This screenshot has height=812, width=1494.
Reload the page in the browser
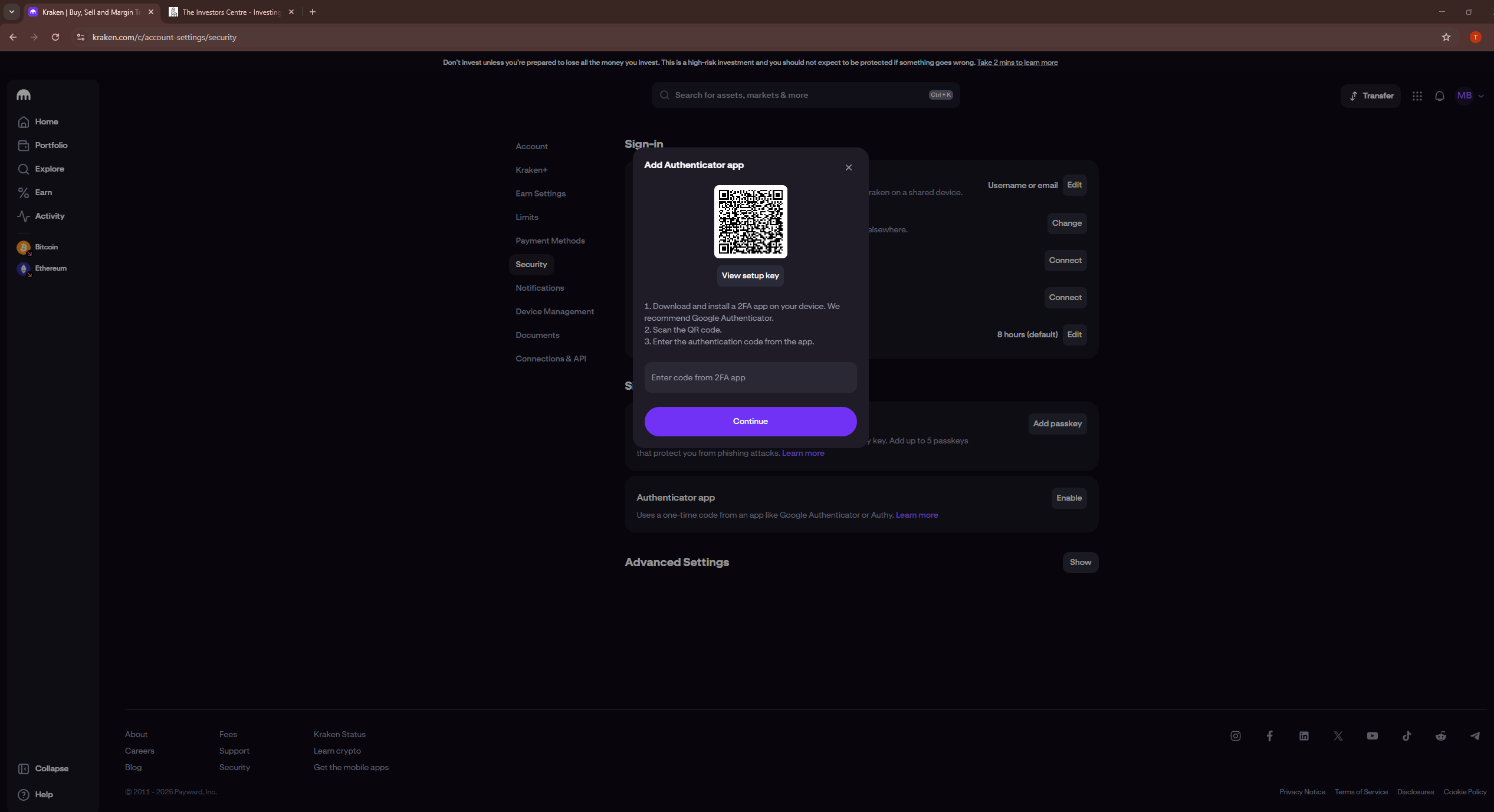pos(55,37)
